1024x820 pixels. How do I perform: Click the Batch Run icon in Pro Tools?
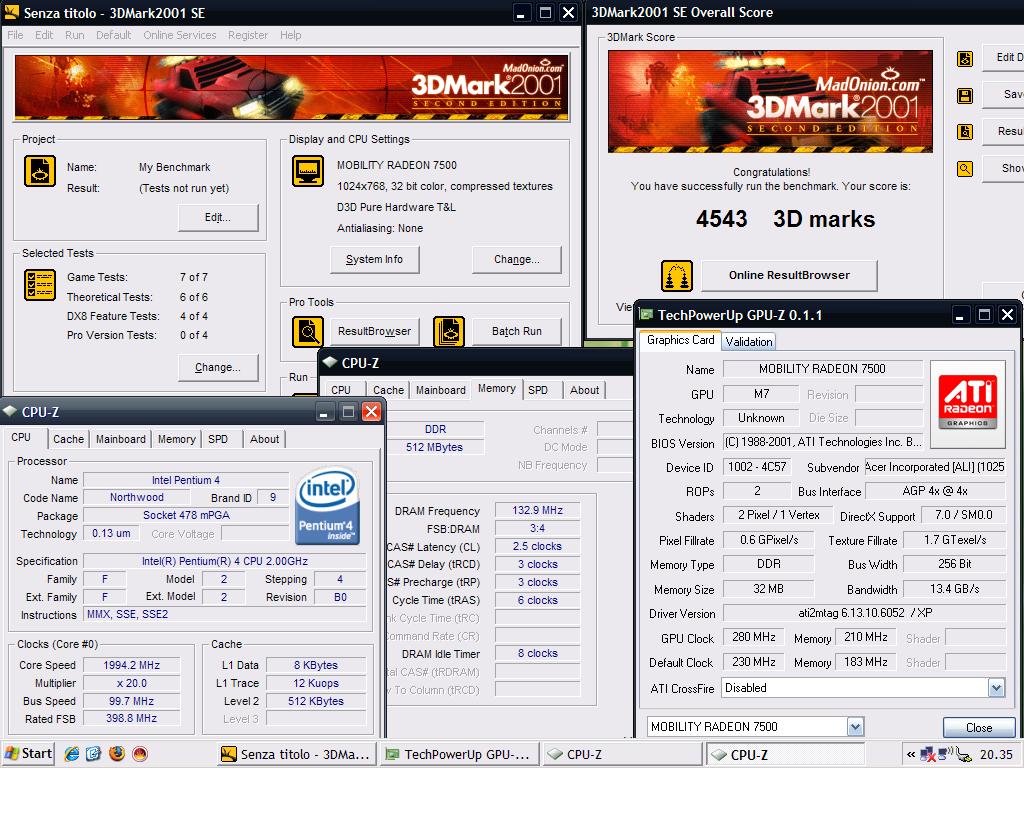point(449,332)
